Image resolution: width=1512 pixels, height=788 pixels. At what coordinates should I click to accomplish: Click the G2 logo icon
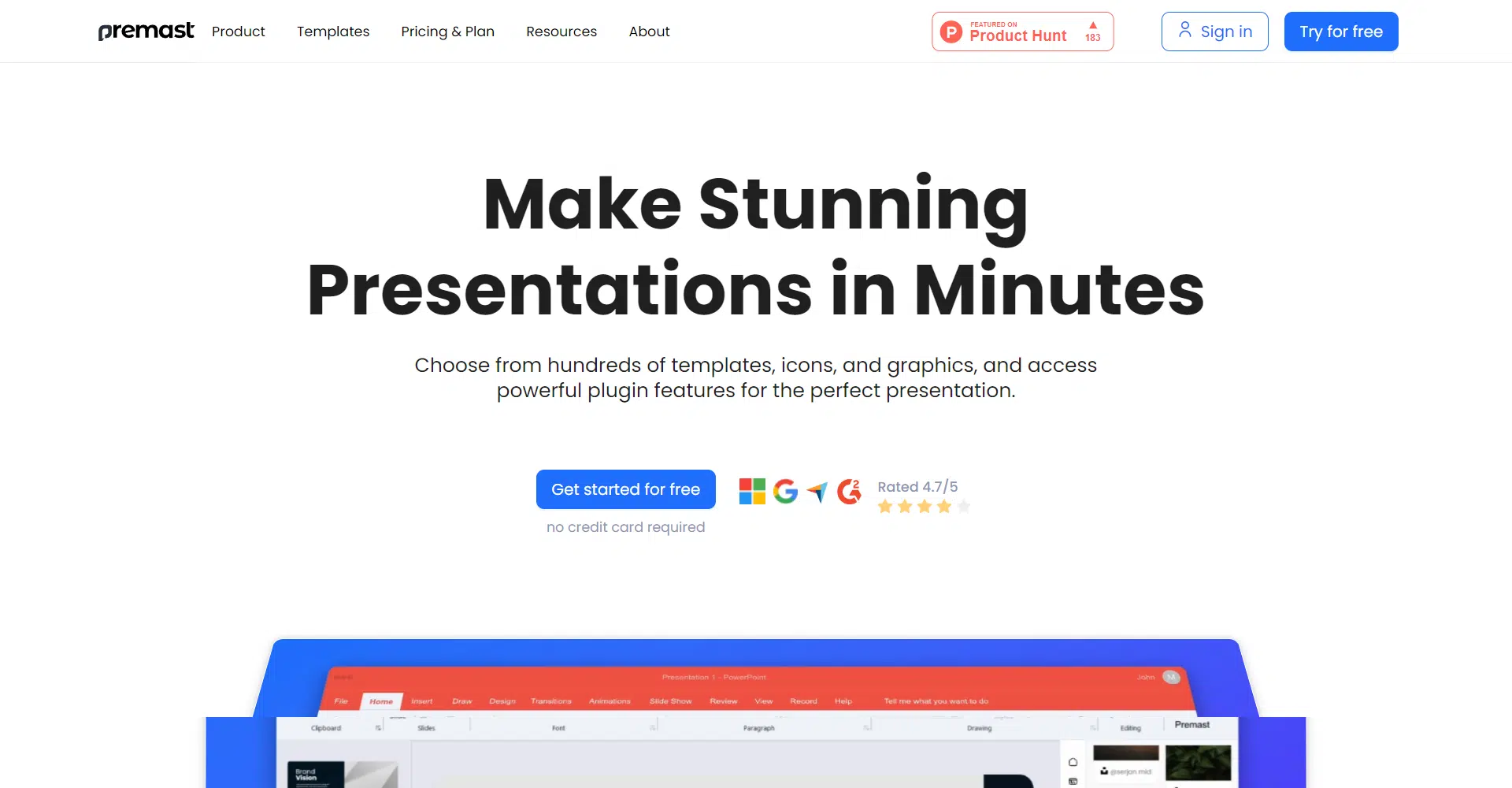(849, 491)
